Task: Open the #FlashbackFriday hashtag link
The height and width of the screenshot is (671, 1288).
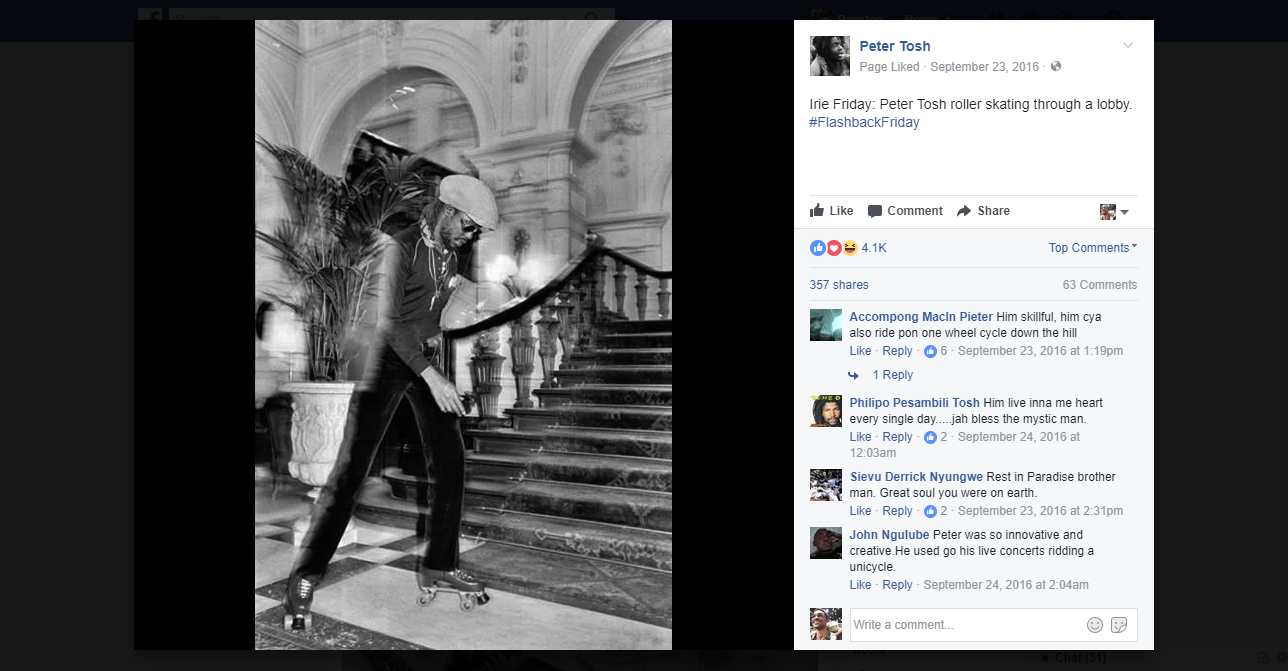Action: (x=864, y=122)
